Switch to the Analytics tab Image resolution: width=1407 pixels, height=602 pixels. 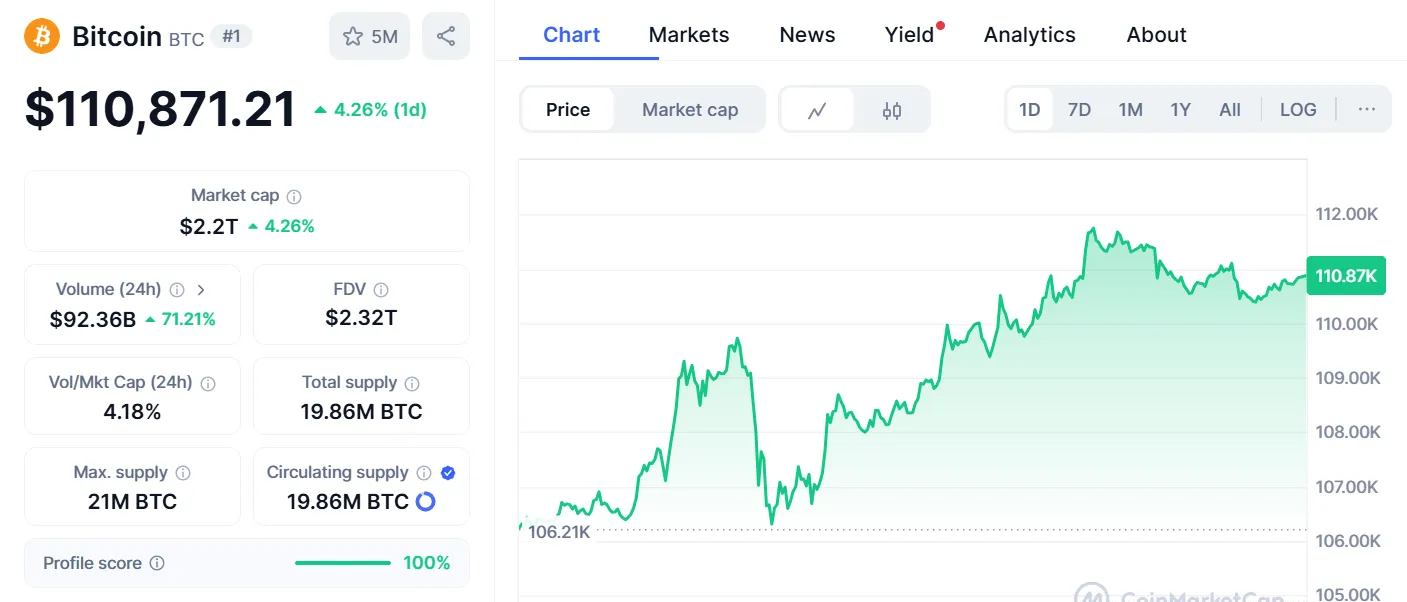point(1029,35)
